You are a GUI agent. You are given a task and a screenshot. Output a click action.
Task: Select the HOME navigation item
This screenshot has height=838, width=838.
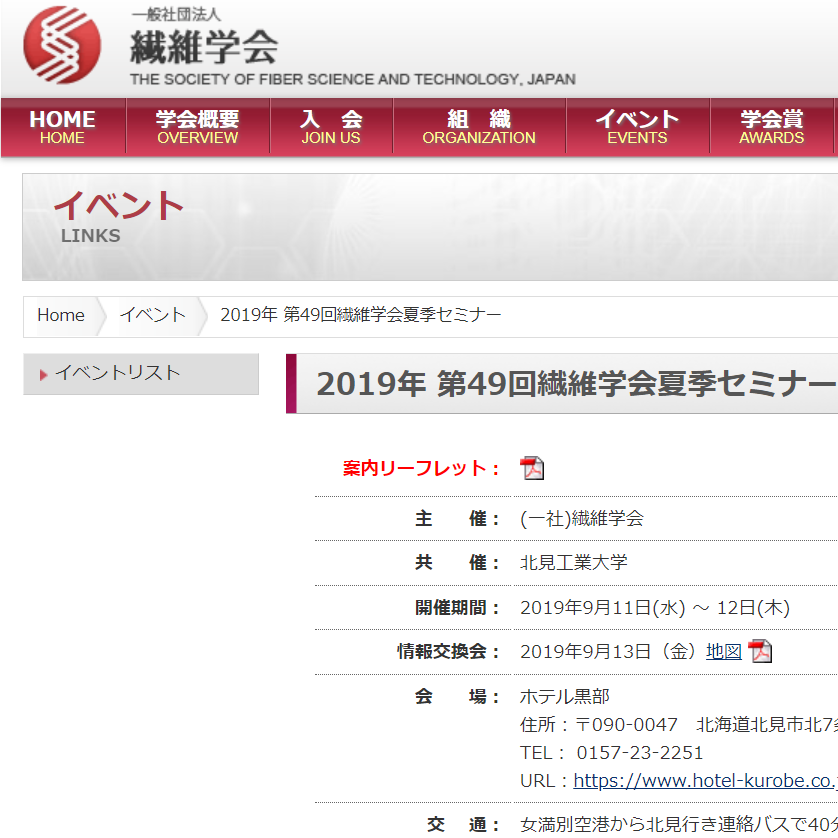[x=62, y=126]
